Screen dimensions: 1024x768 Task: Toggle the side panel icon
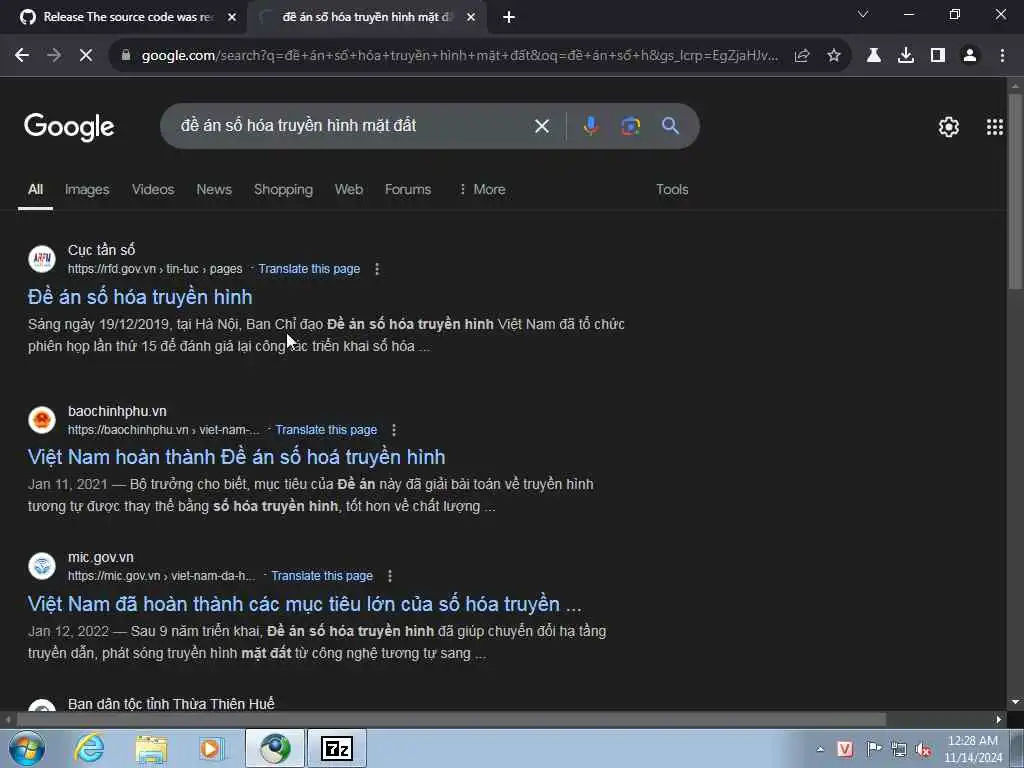point(938,56)
